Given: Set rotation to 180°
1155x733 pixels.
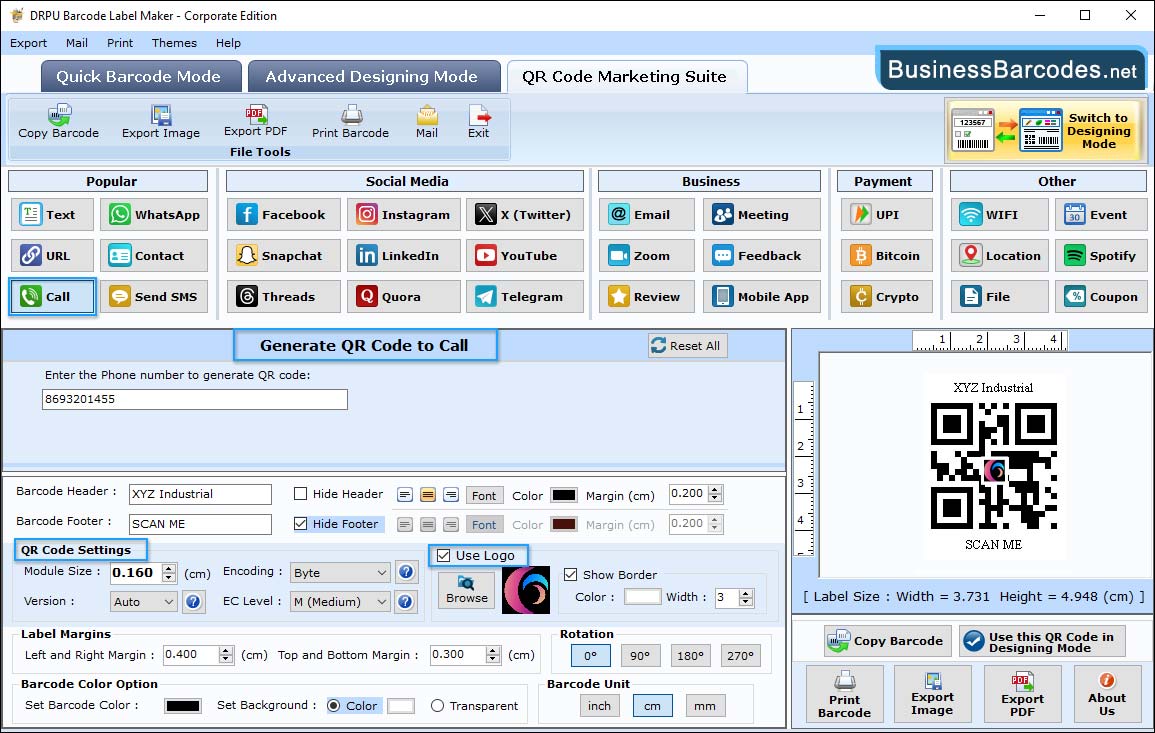Looking at the screenshot, I should (x=690, y=656).
